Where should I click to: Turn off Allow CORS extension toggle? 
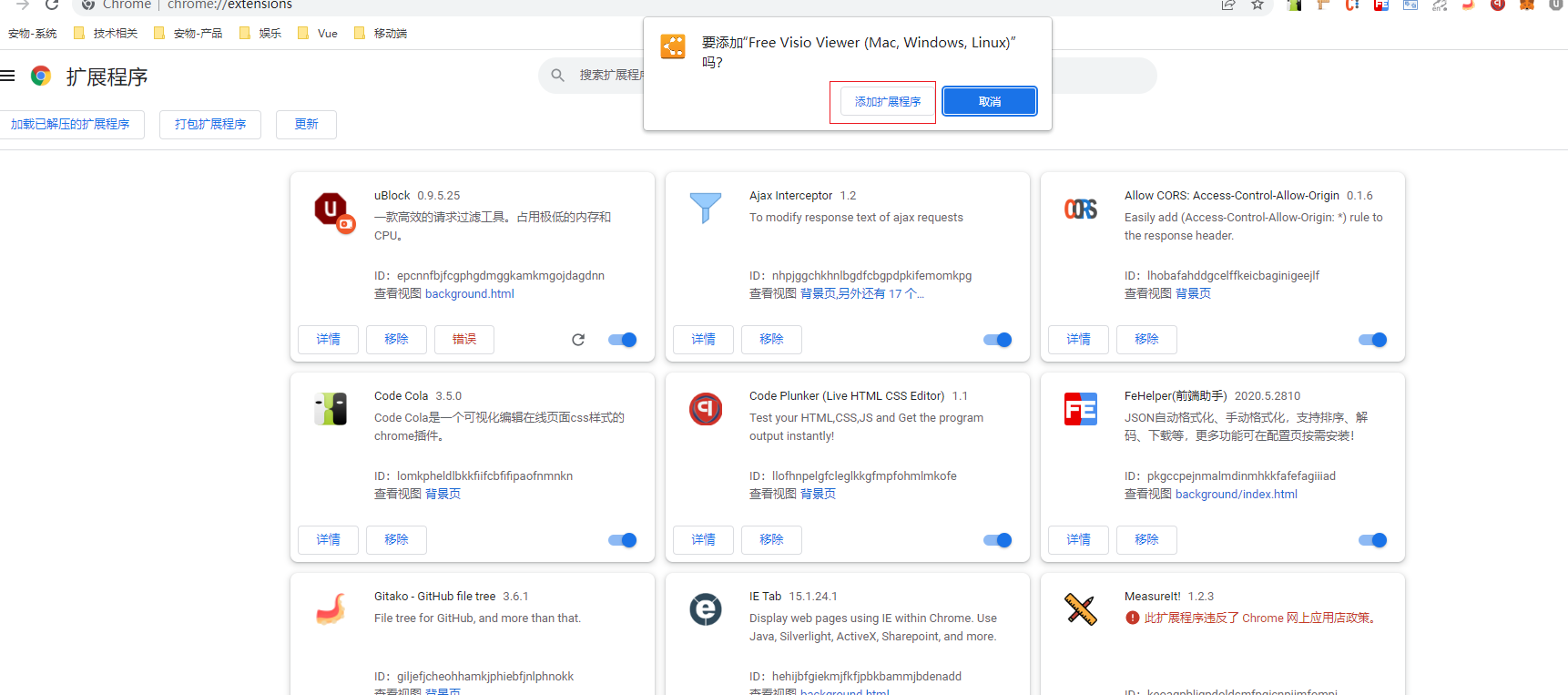1373,340
